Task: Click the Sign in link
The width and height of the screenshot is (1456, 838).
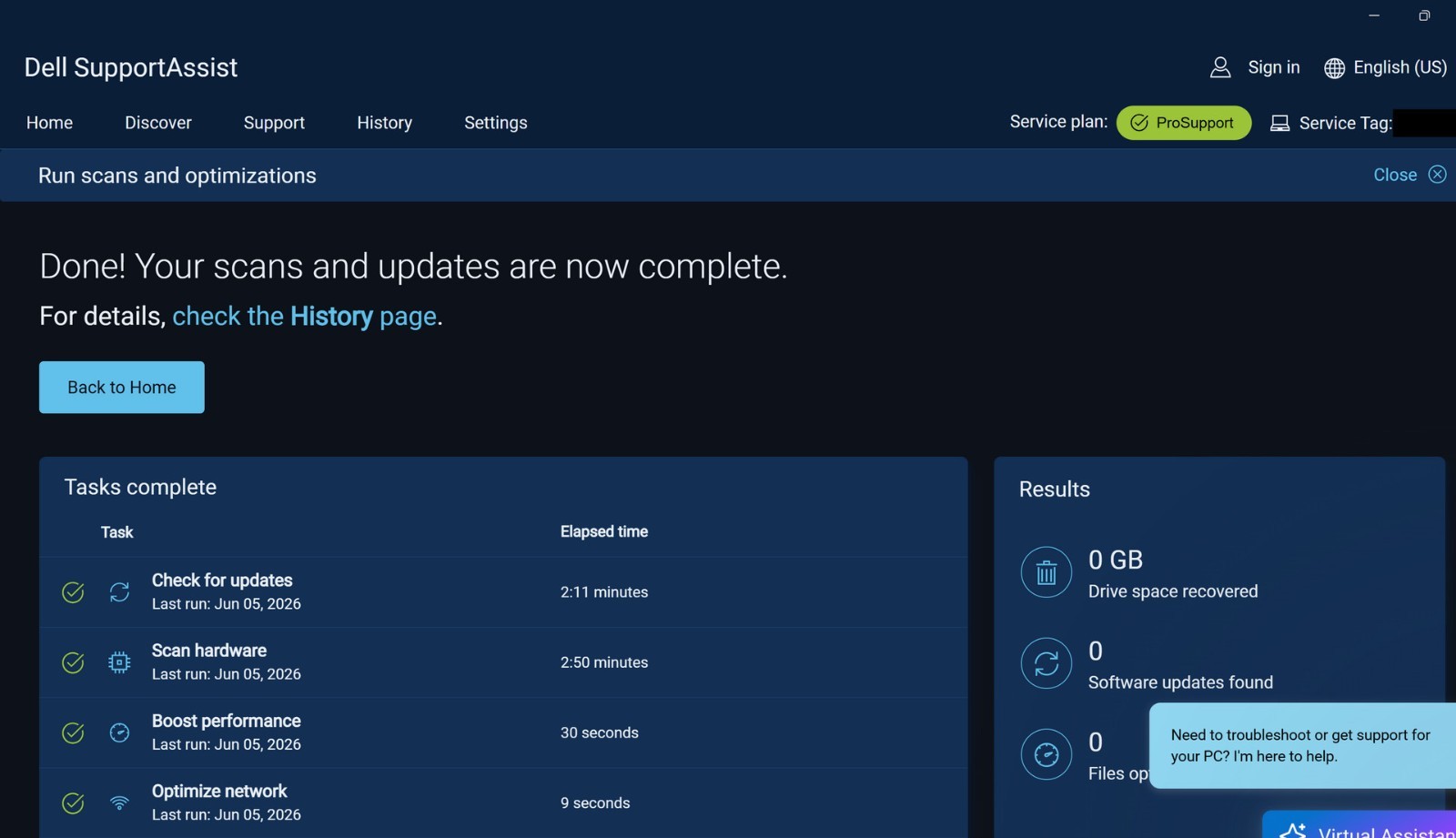Action: 1273,67
